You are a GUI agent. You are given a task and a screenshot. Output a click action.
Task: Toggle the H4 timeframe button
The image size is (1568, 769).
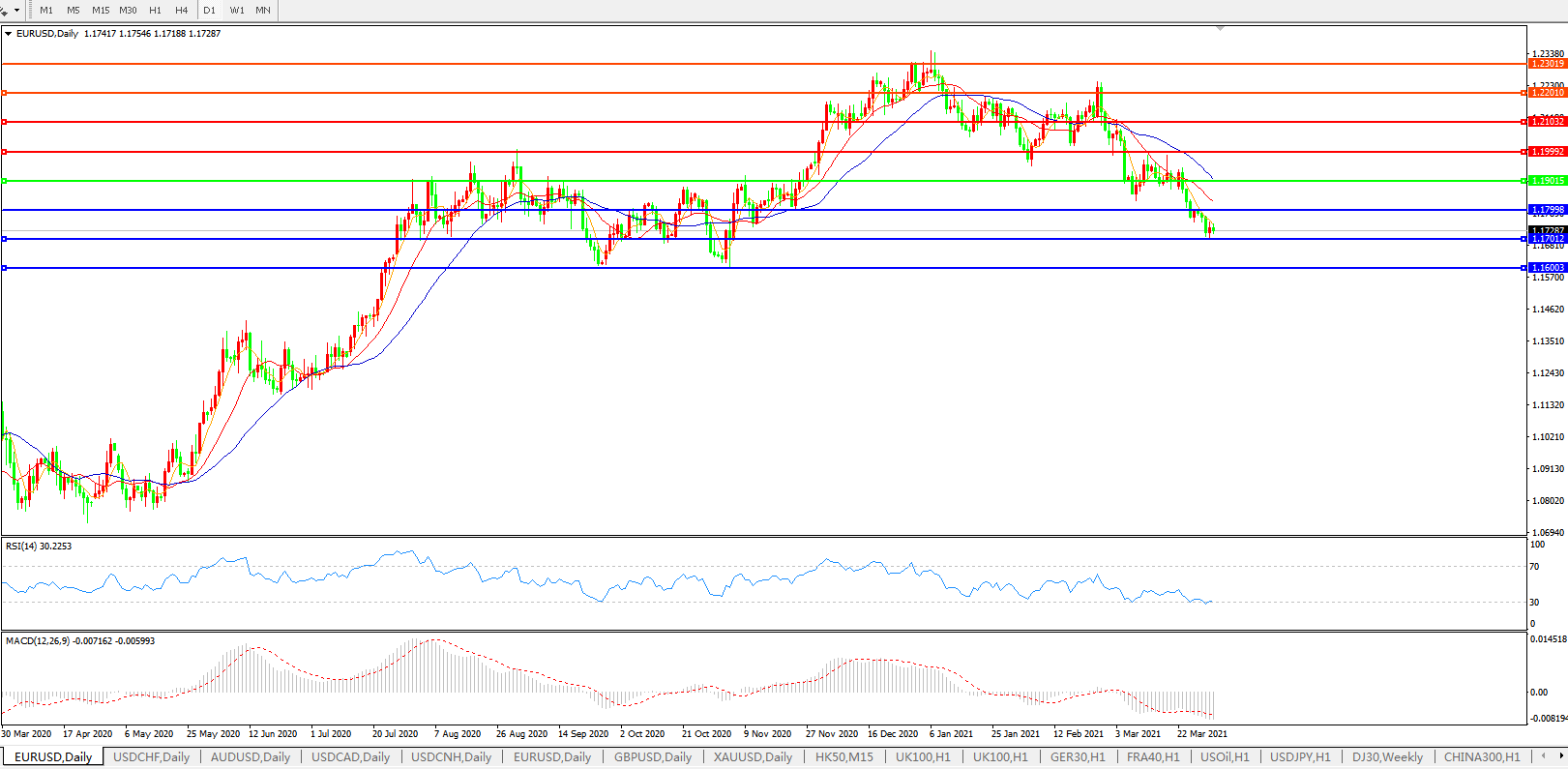(x=182, y=10)
